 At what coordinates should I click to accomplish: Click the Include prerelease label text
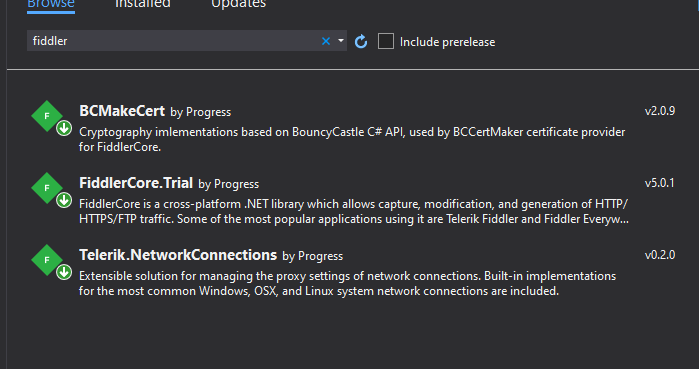[448, 42]
